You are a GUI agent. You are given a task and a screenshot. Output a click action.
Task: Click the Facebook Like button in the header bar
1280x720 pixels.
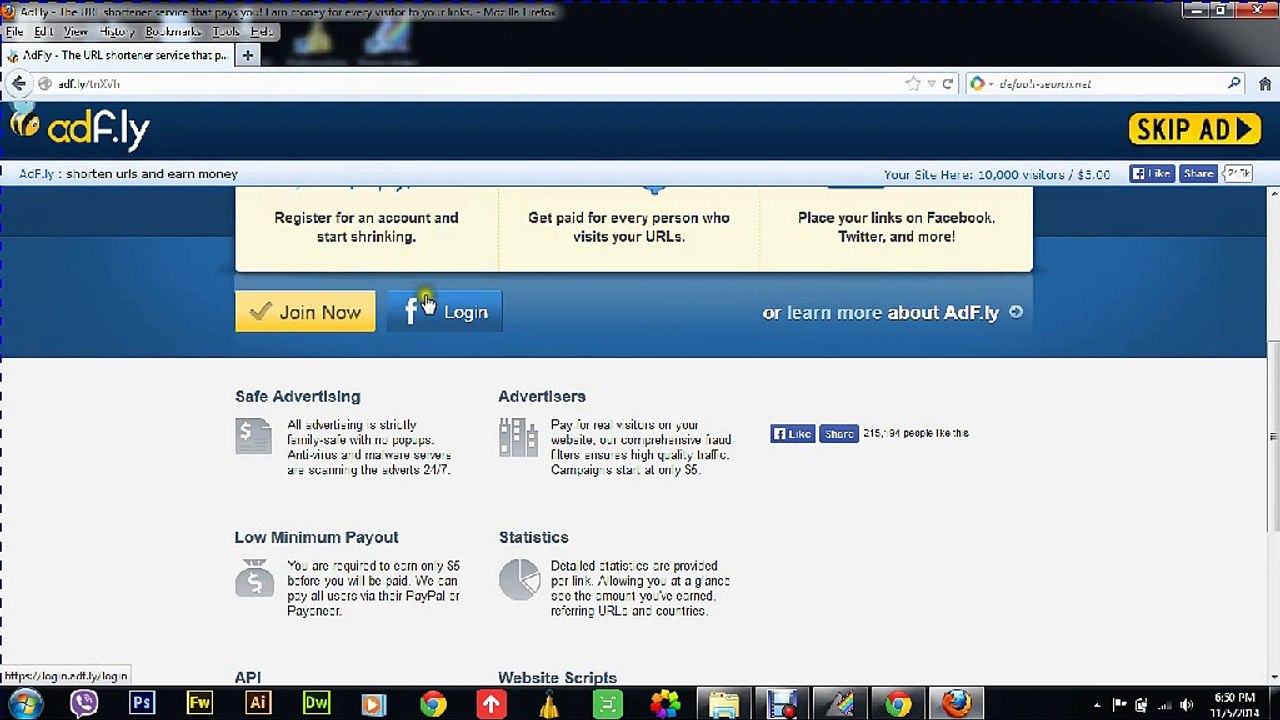pos(1151,174)
